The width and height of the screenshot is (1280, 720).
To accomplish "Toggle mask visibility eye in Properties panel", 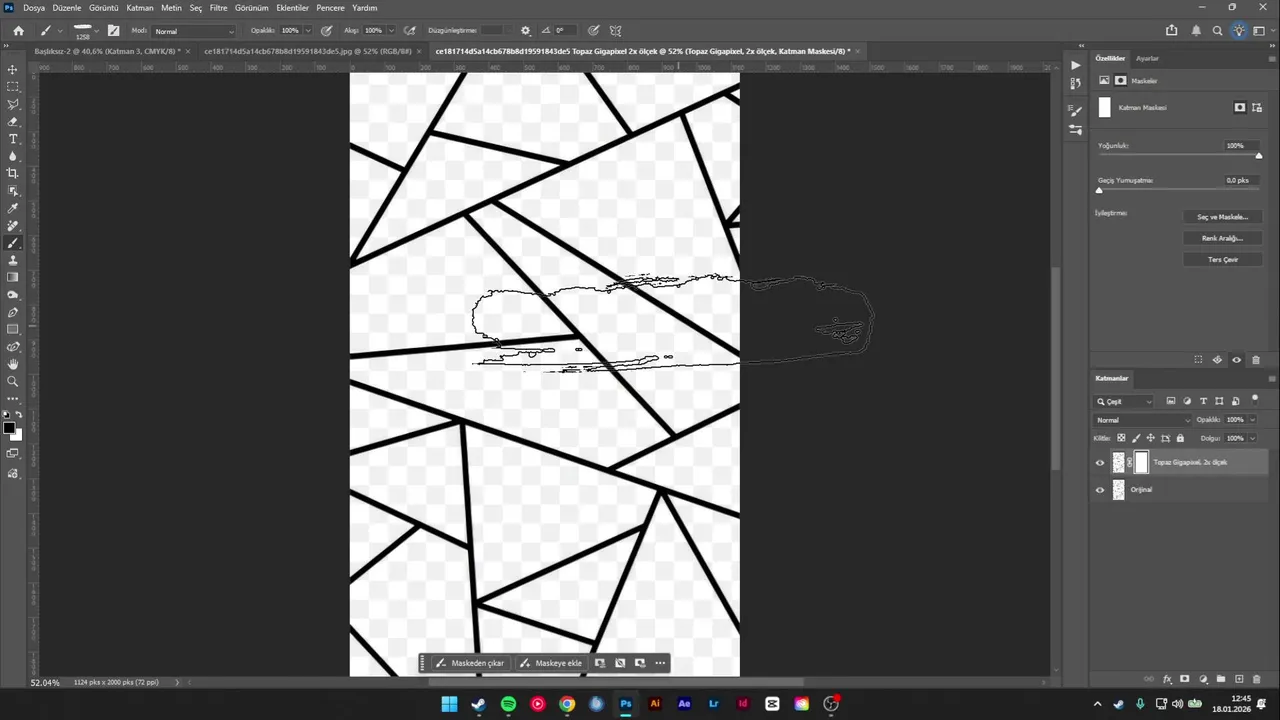I will (1237, 360).
